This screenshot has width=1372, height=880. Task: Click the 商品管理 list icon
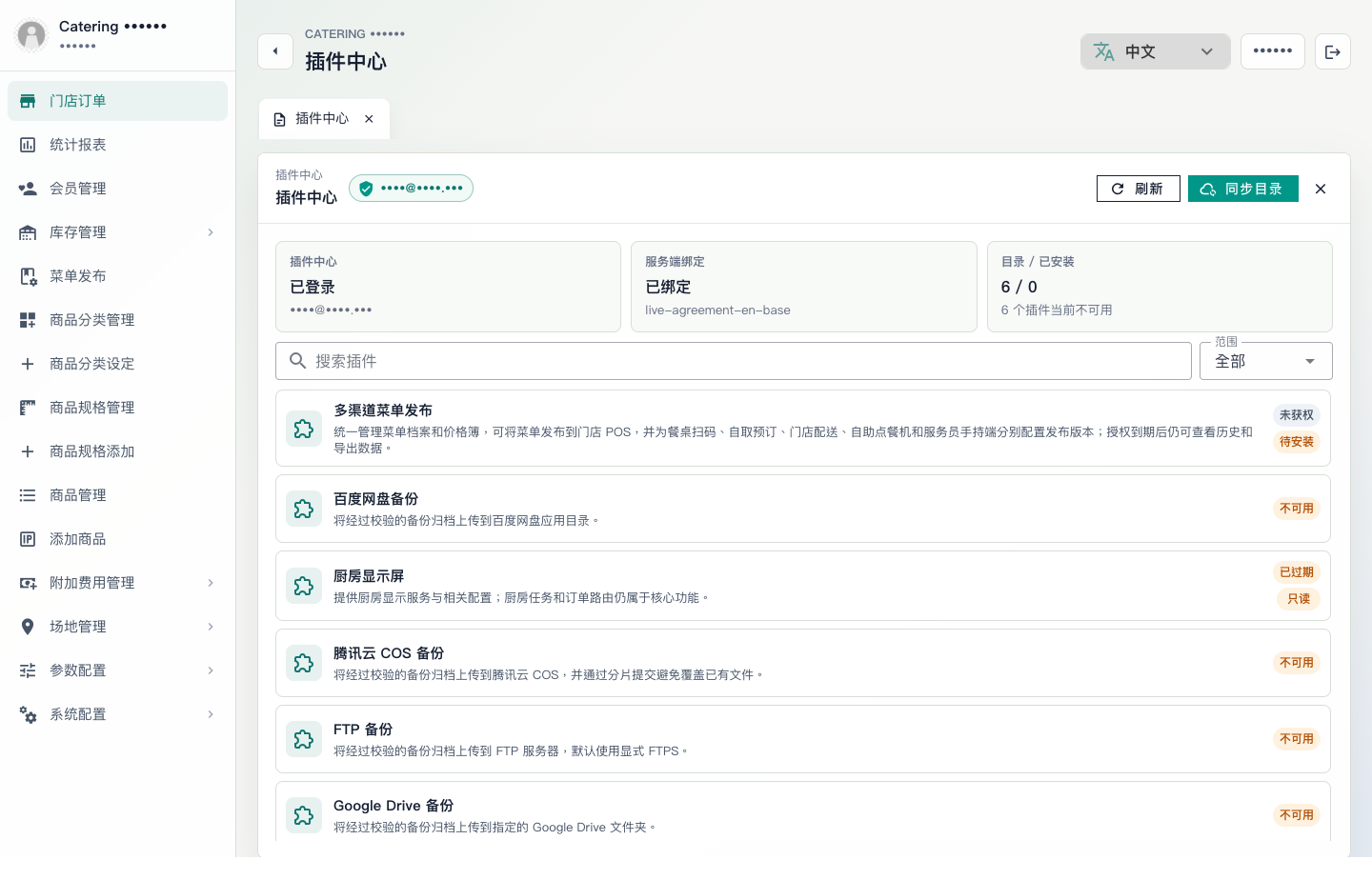tap(28, 495)
